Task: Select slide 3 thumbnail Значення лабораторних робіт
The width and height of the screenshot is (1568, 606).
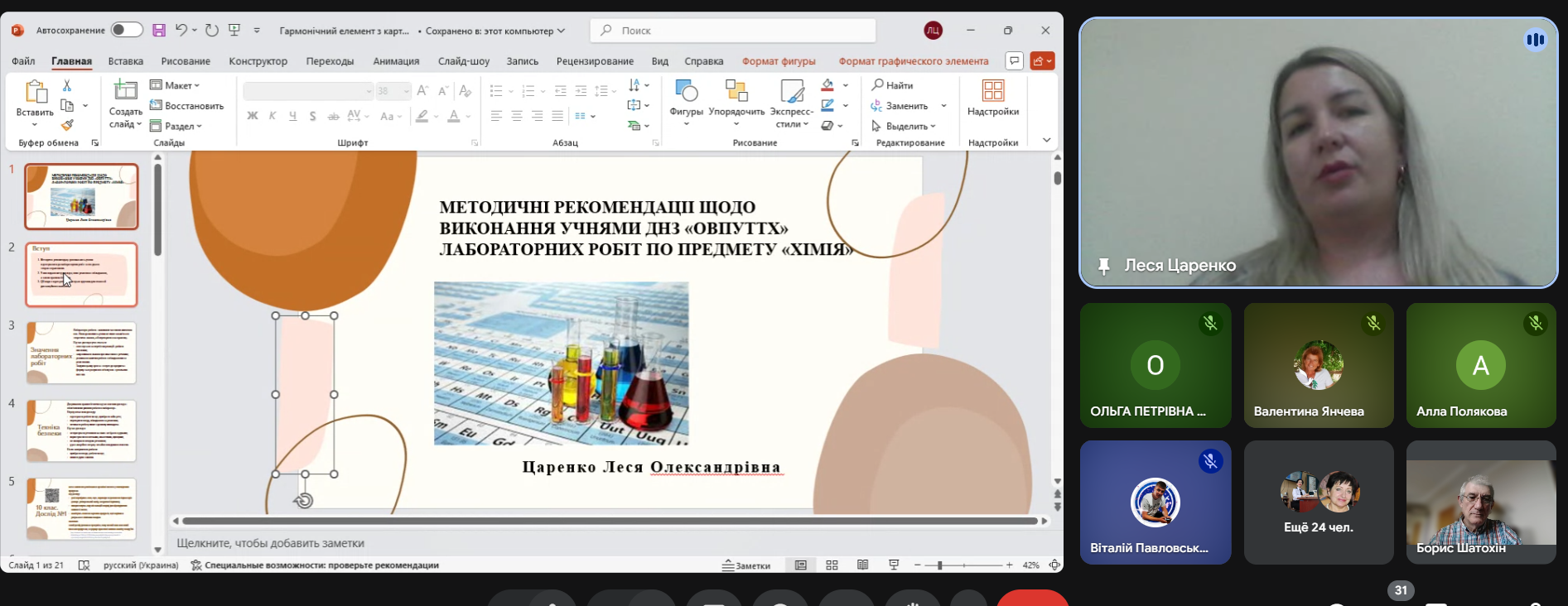Action: tap(81, 353)
